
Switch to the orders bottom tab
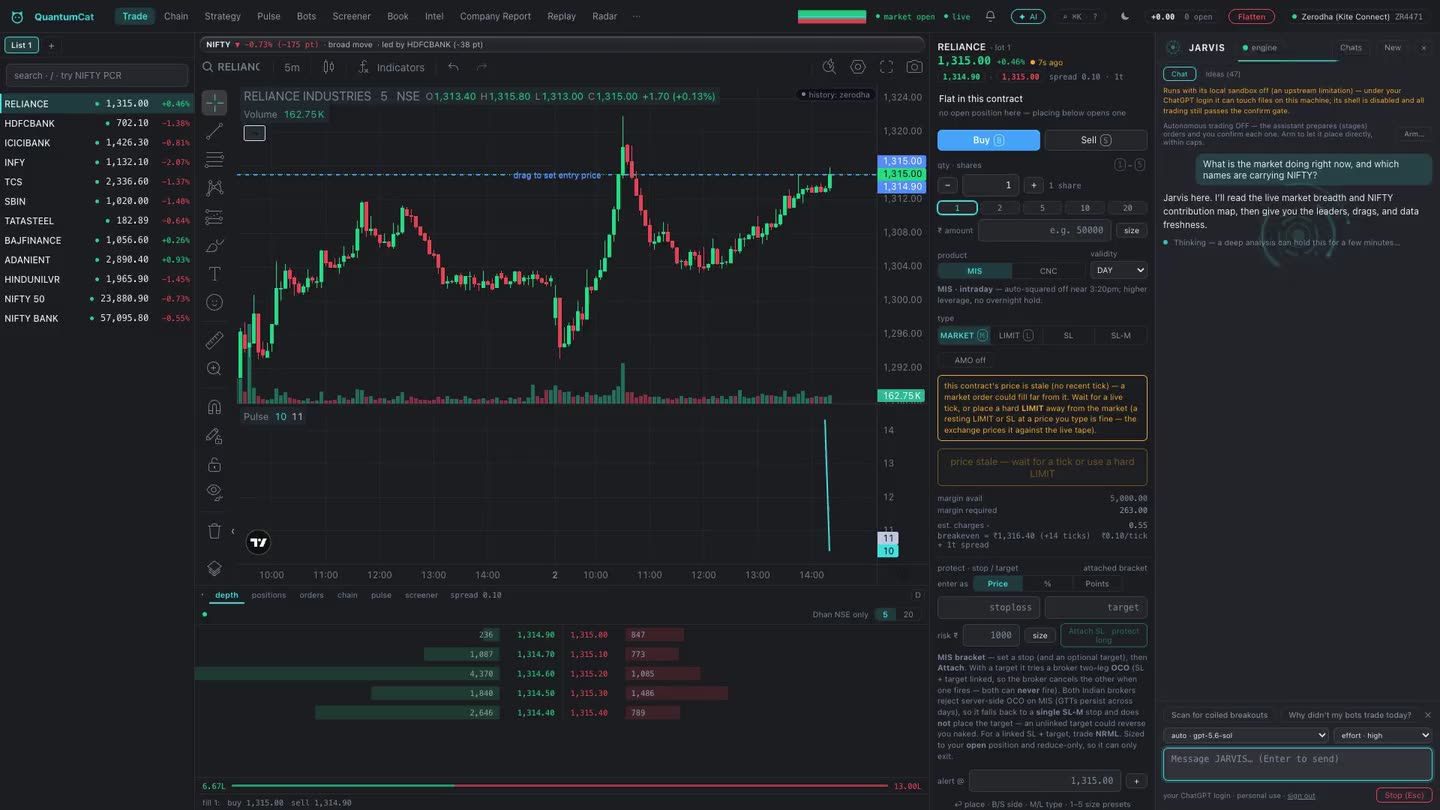[312, 595]
